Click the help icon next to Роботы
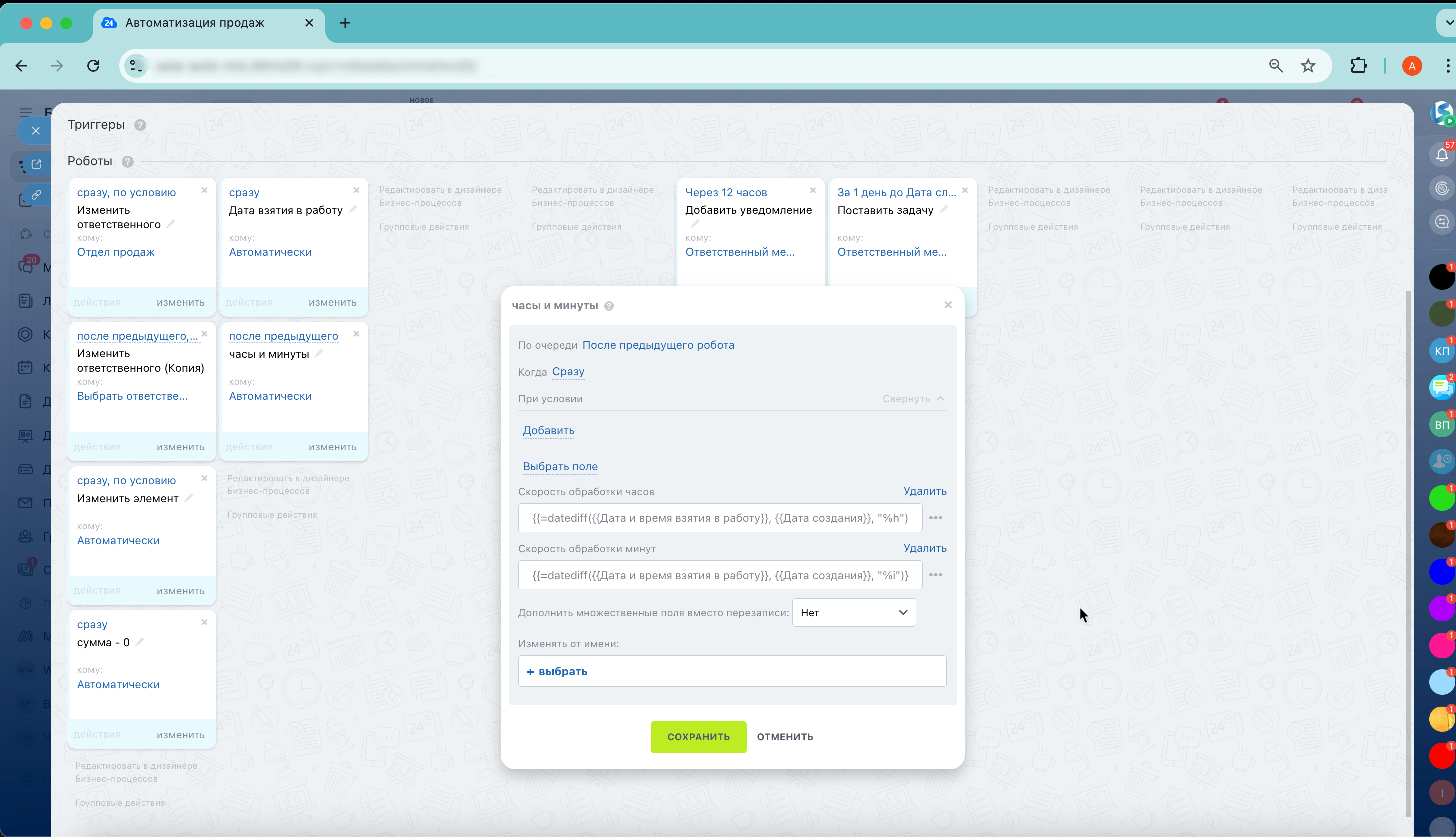 128,162
